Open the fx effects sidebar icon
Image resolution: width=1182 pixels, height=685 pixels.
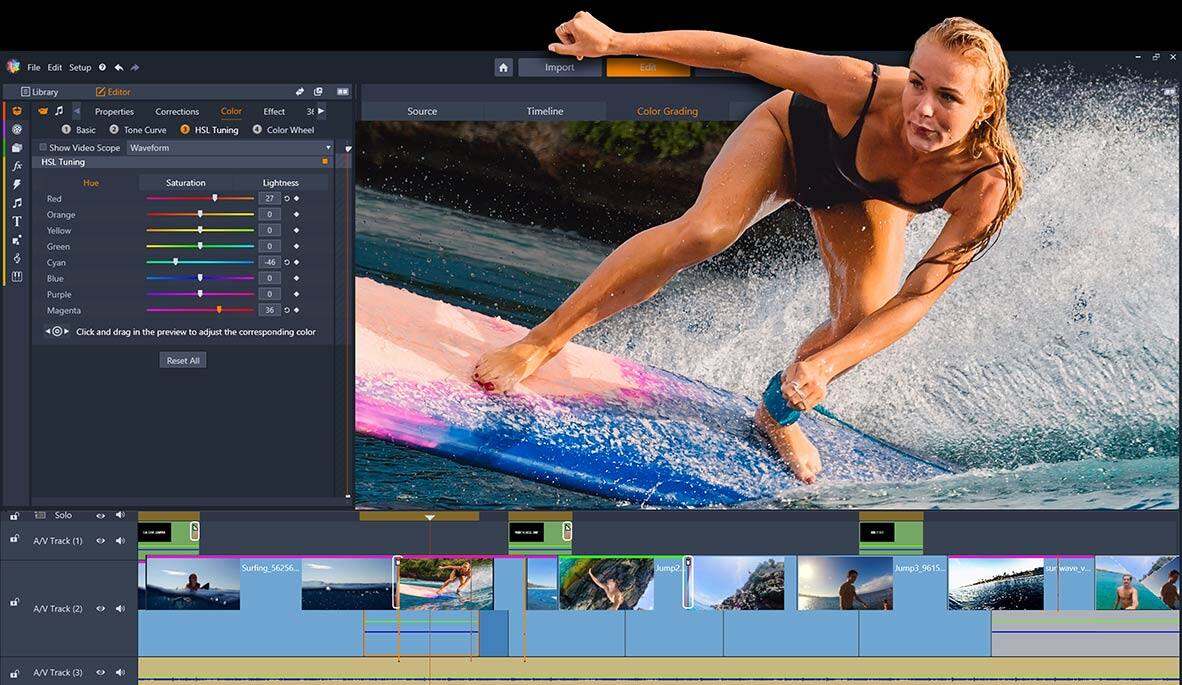(17, 166)
